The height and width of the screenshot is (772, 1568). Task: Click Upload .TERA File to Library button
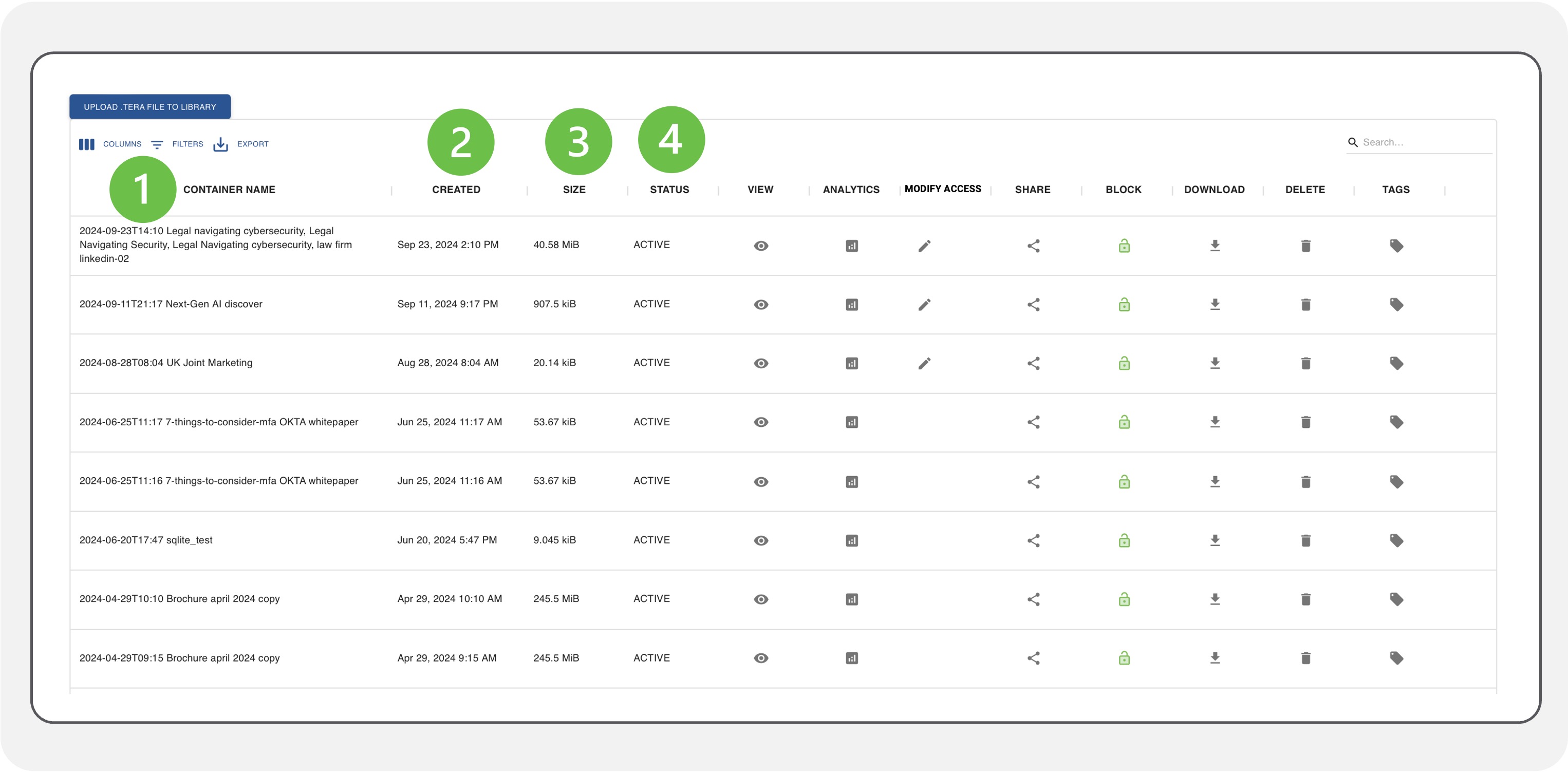click(x=150, y=106)
